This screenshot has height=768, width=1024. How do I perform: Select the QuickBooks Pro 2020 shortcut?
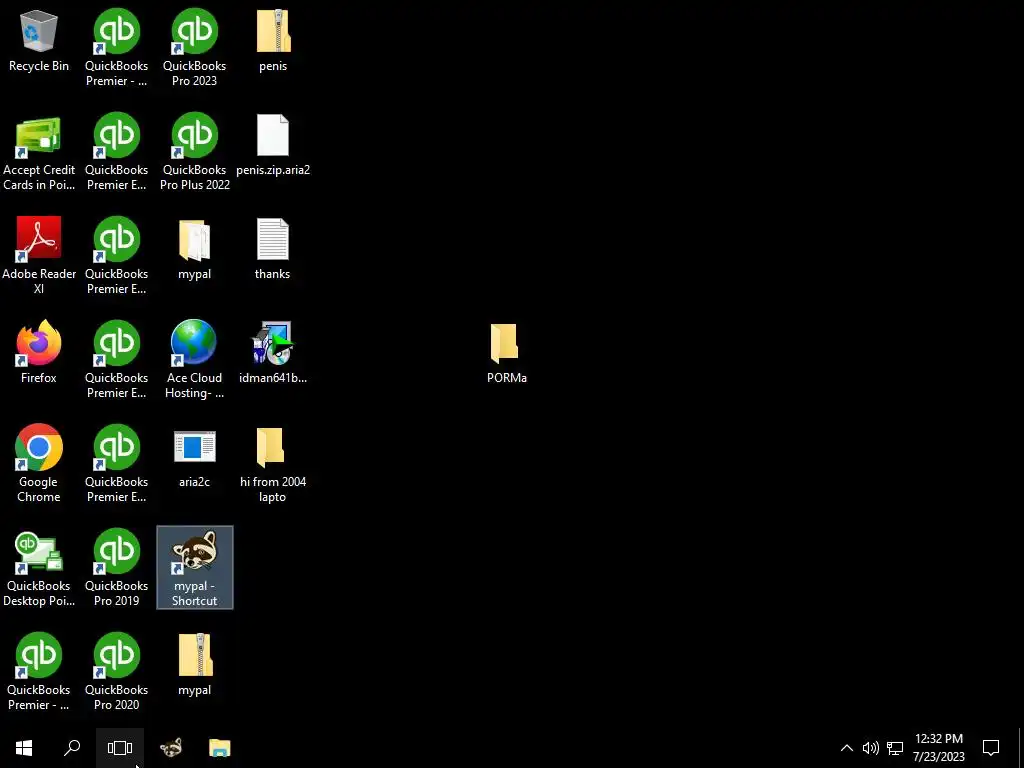pyautogui.click(x=116, y=671)
